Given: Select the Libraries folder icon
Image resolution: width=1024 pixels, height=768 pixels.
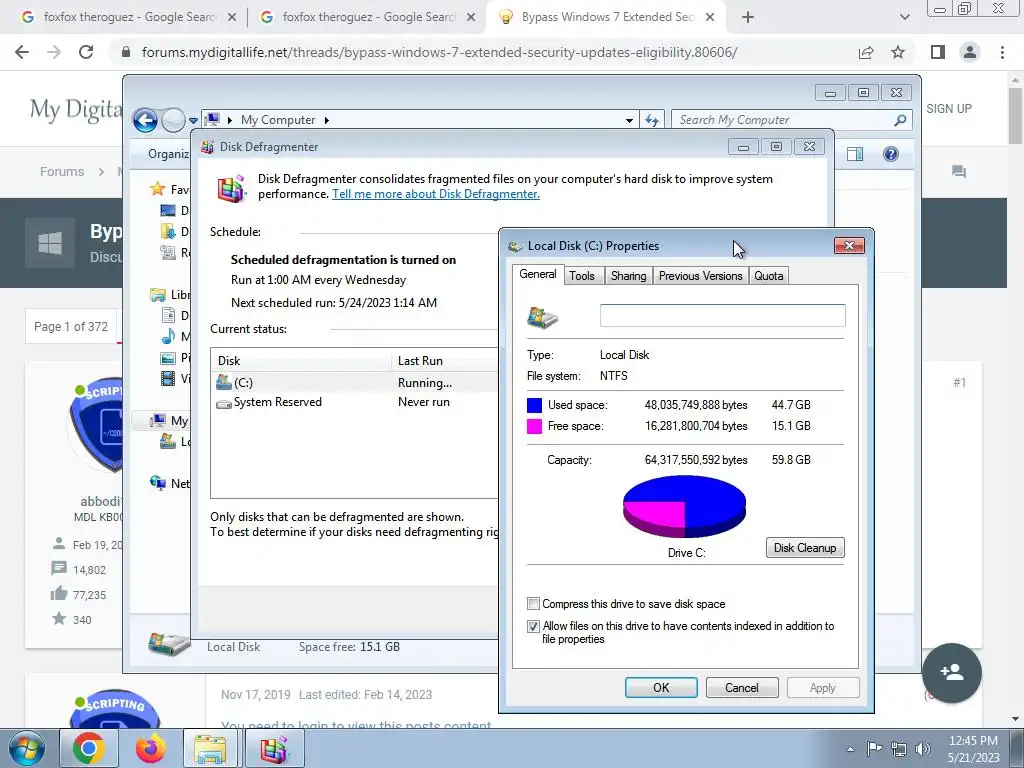Looking at the screenshot, I should 157,295.
